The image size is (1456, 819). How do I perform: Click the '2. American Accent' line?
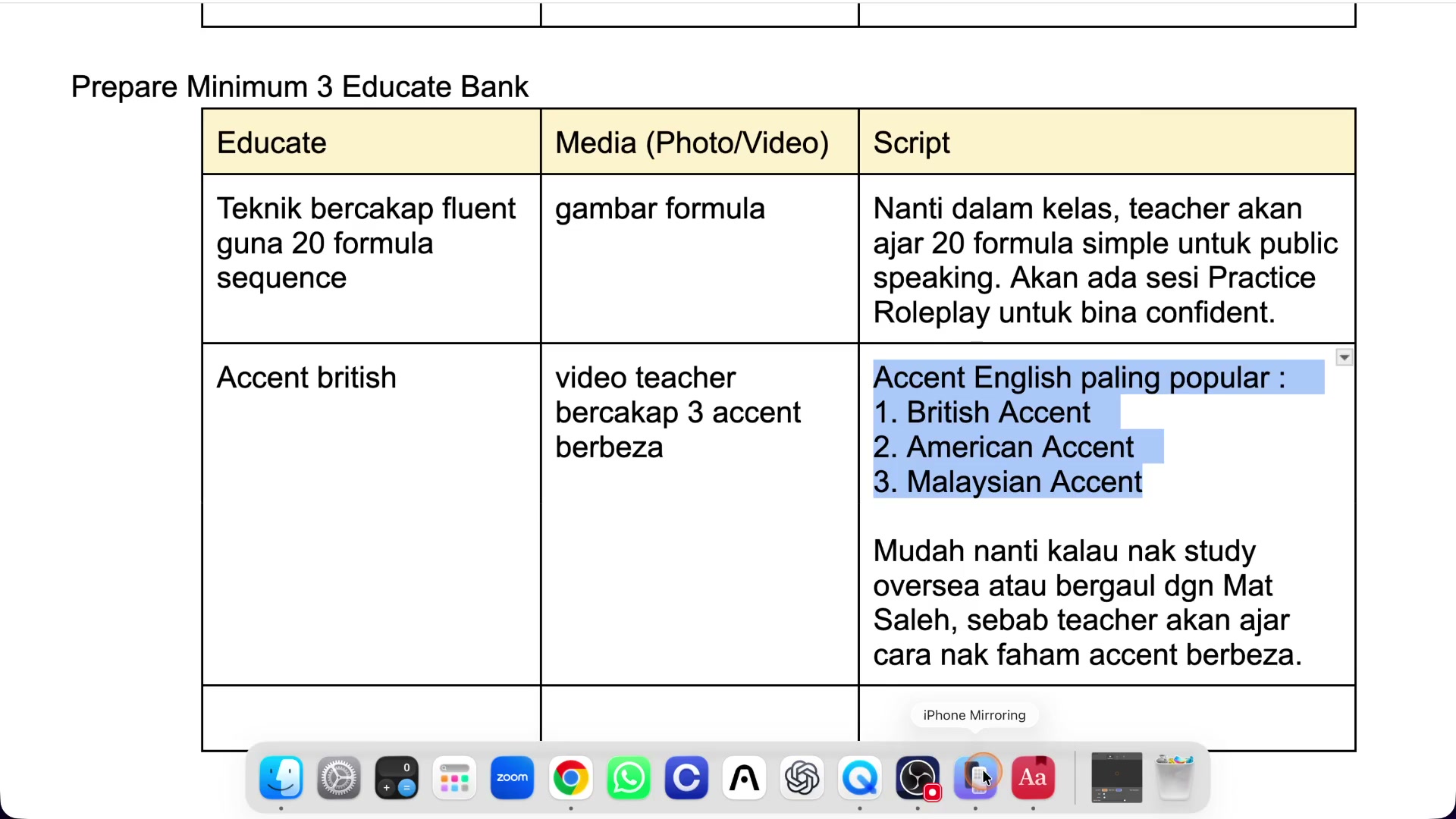(1003, 447)
